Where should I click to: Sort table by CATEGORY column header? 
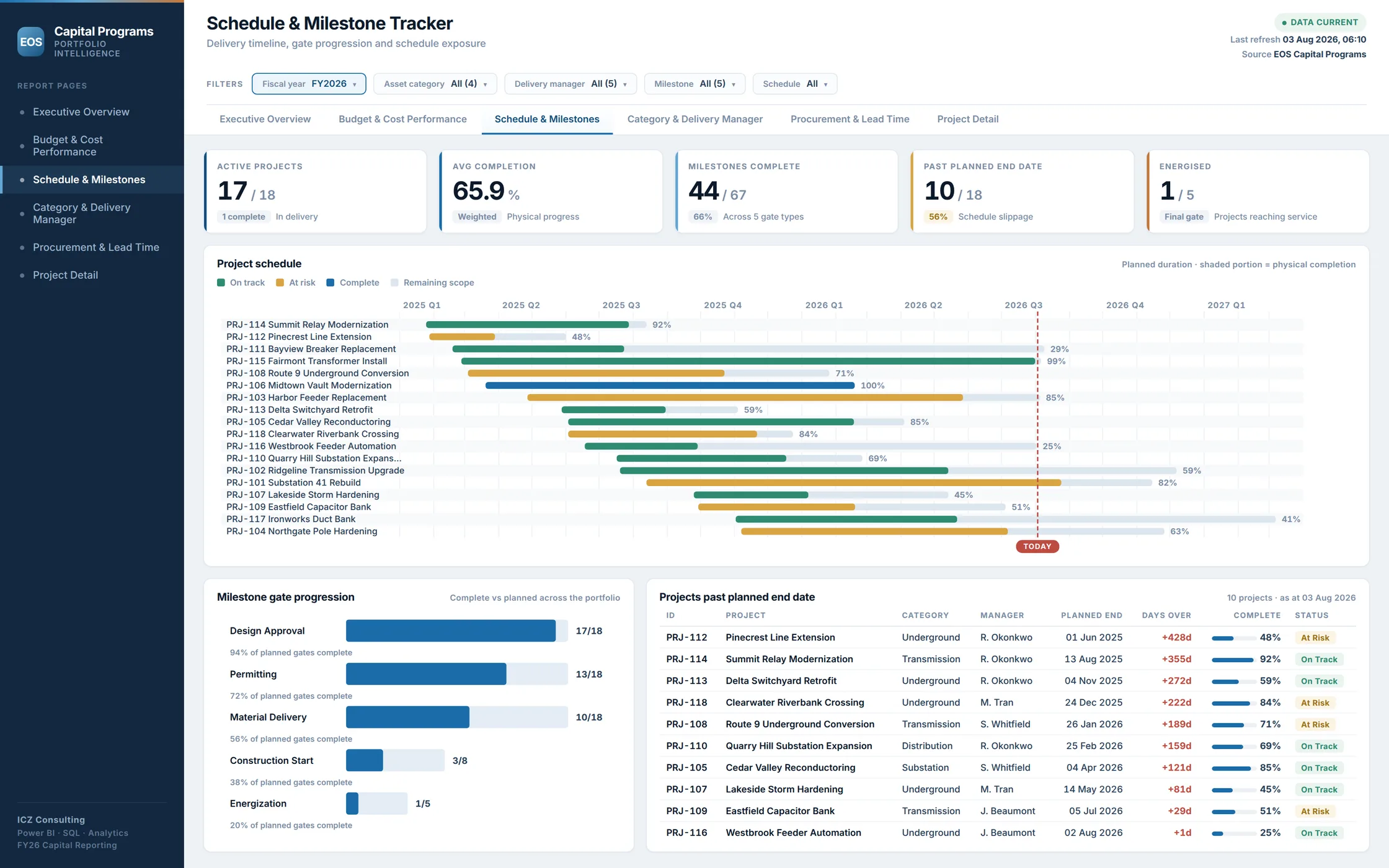[x=925, y=616]
